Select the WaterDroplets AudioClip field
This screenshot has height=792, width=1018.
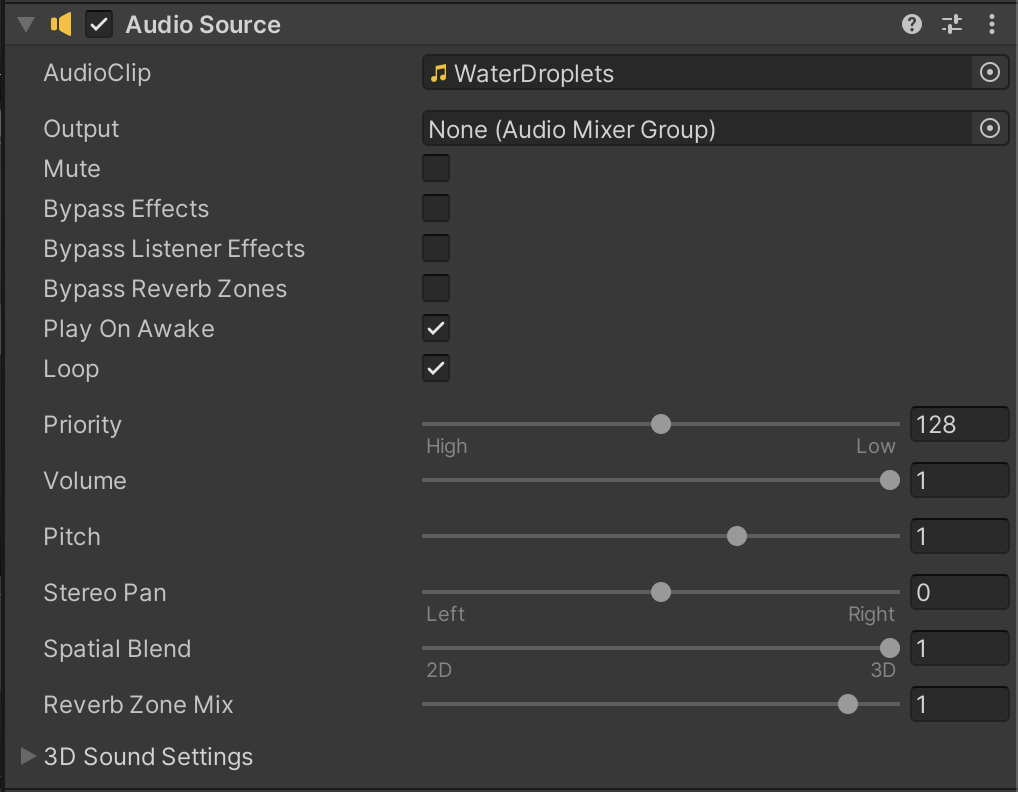click(x=695, y=73)
